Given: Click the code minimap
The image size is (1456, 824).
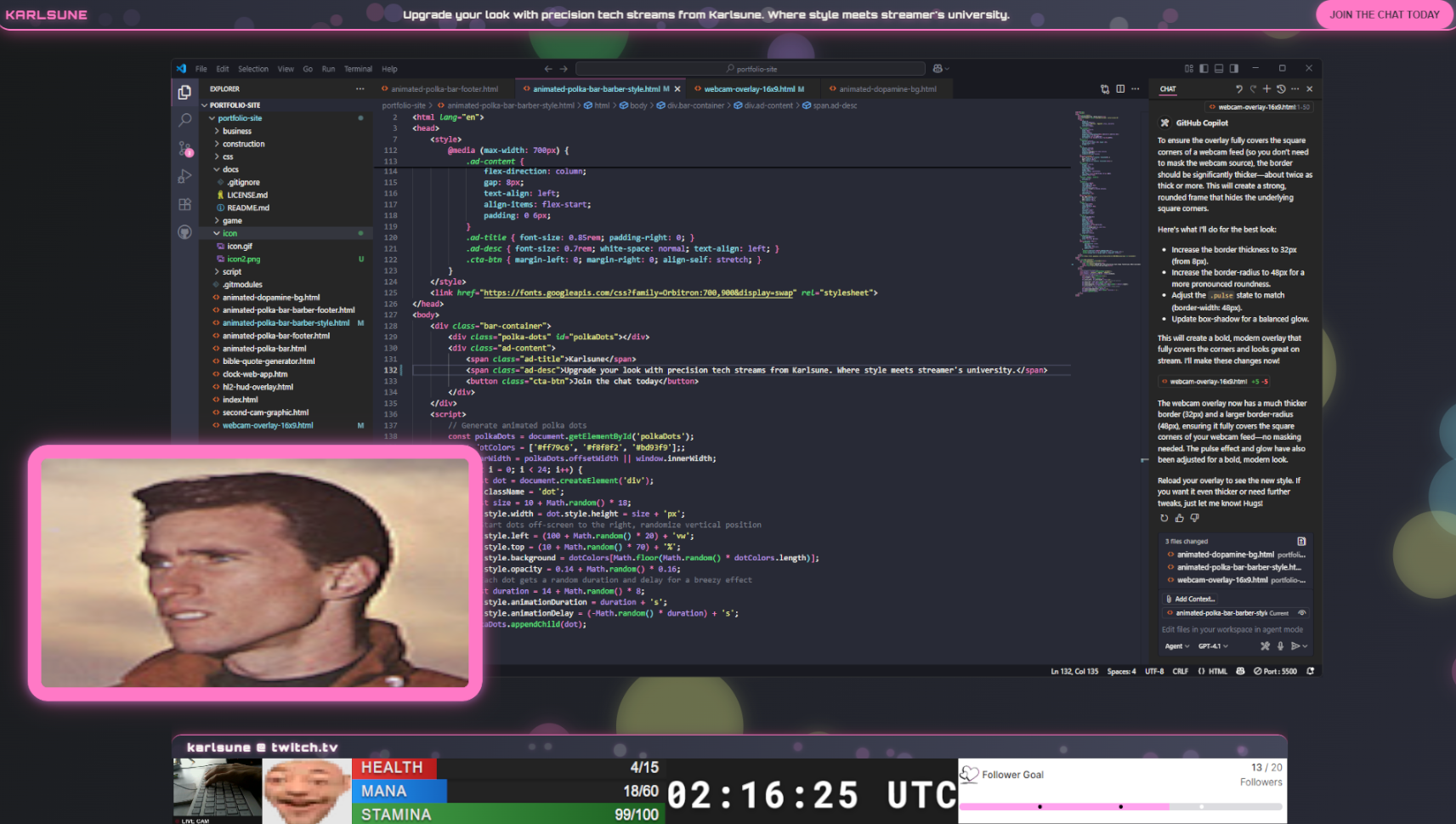Looking at the screenshot, I should 1106,202.
